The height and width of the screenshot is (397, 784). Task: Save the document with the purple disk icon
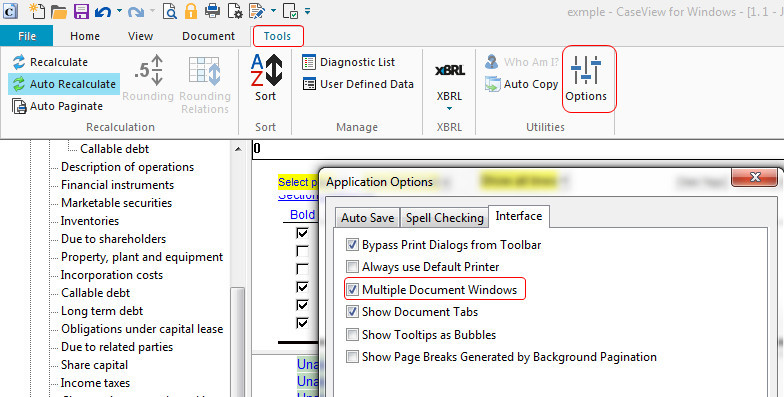pos(81,11)
